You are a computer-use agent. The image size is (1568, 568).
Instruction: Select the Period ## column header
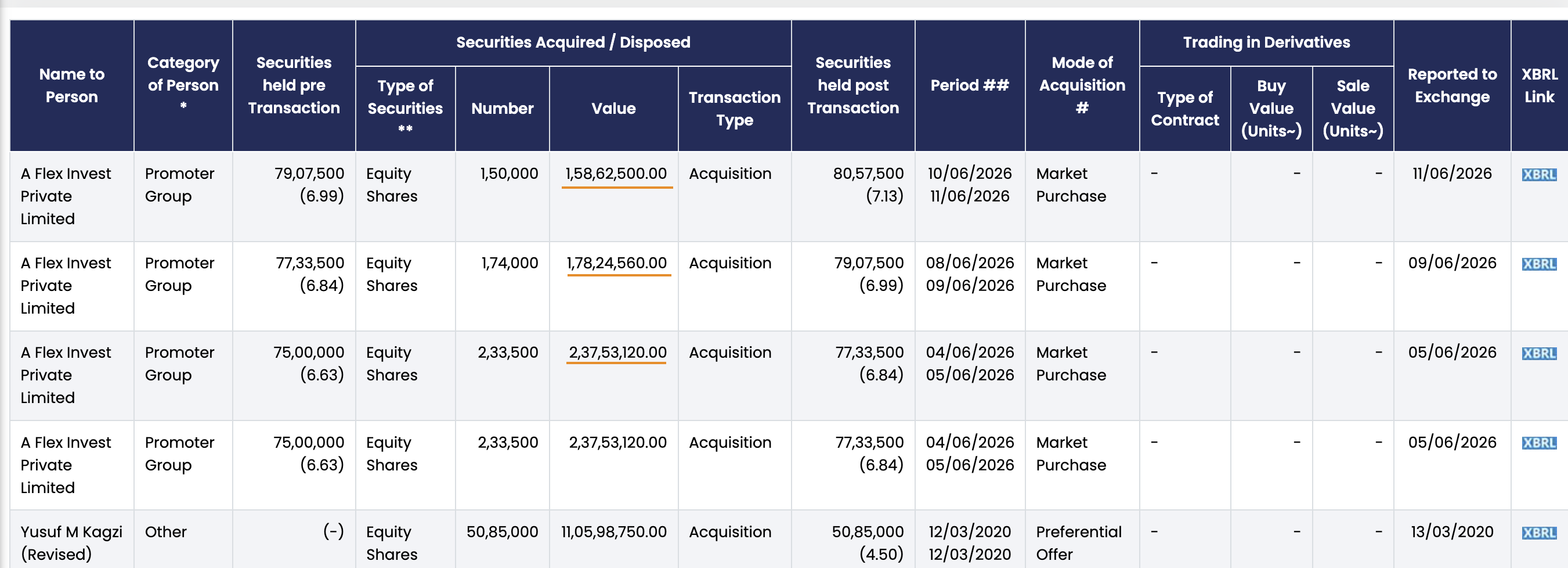[x=970, y=85]
